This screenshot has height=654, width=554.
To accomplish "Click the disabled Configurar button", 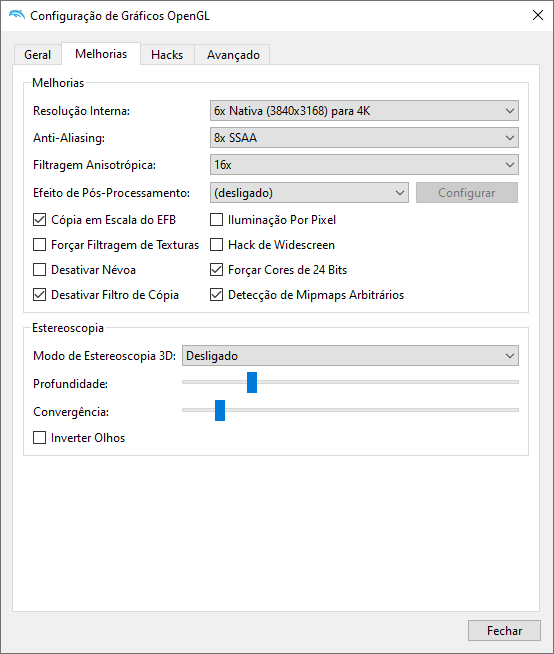I will (x=467, y=193).
